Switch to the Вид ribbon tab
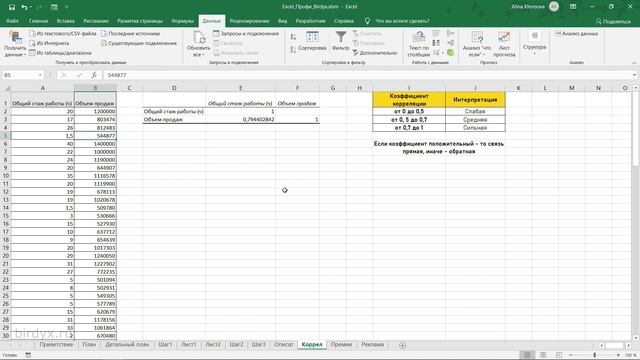640x360 pixels. point(282,21)
